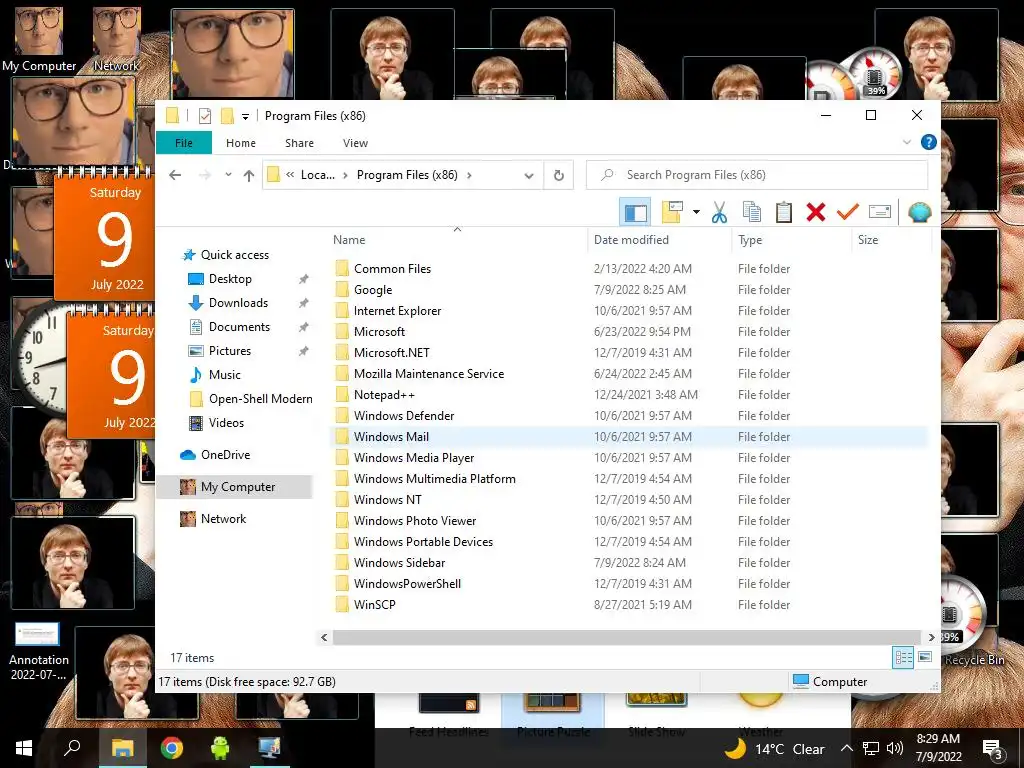The width and height of the screenshot is (1024, 768).
Task: Open the address bar history dropdown
Action: tap(529, 175)
